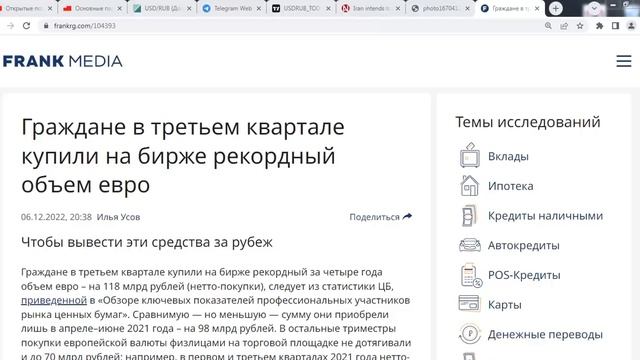Open the Вклады research topic

[x=508, y=156]
